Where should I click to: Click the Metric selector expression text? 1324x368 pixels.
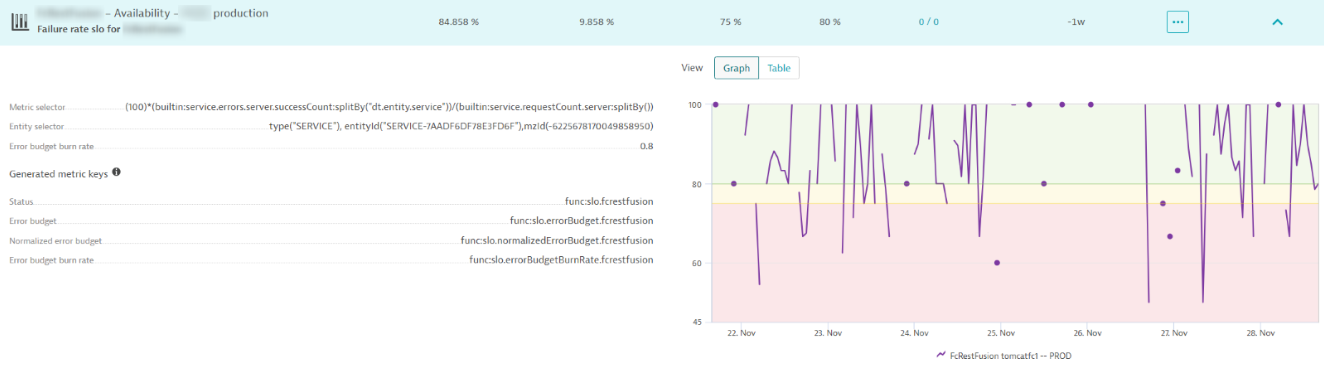point(389,106)
